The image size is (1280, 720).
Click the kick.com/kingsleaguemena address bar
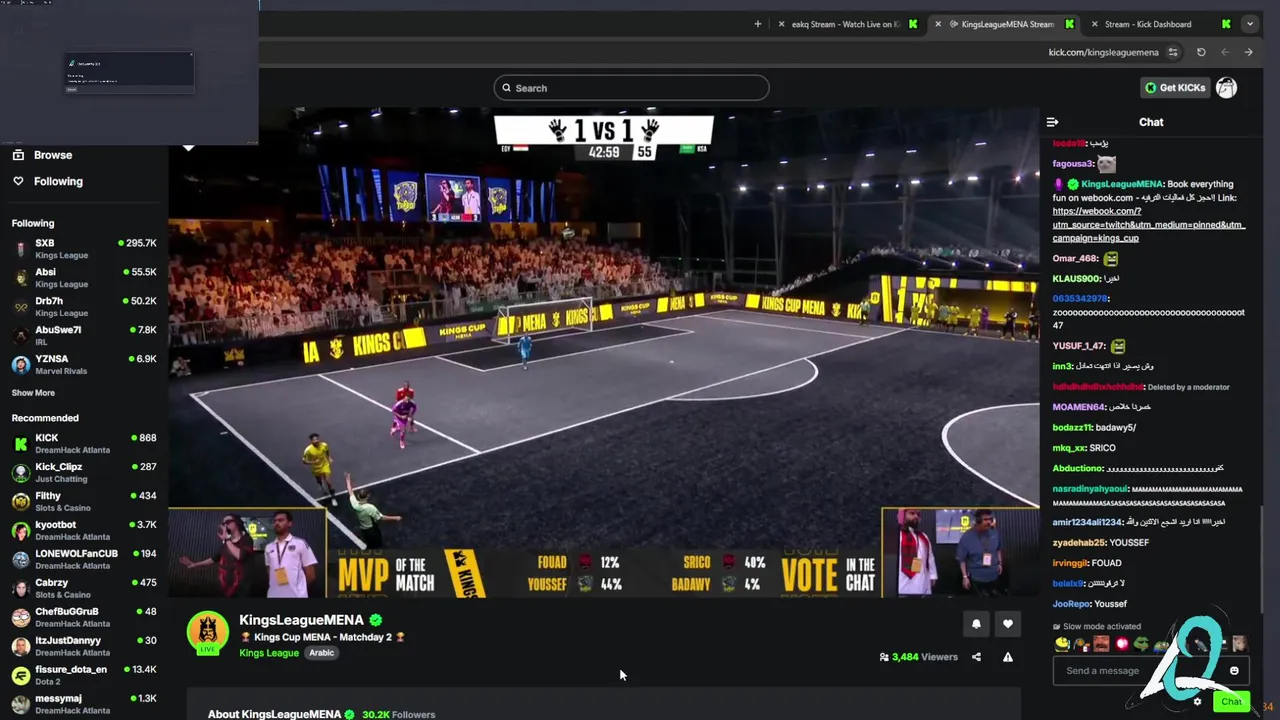[x=1103, y=52]
